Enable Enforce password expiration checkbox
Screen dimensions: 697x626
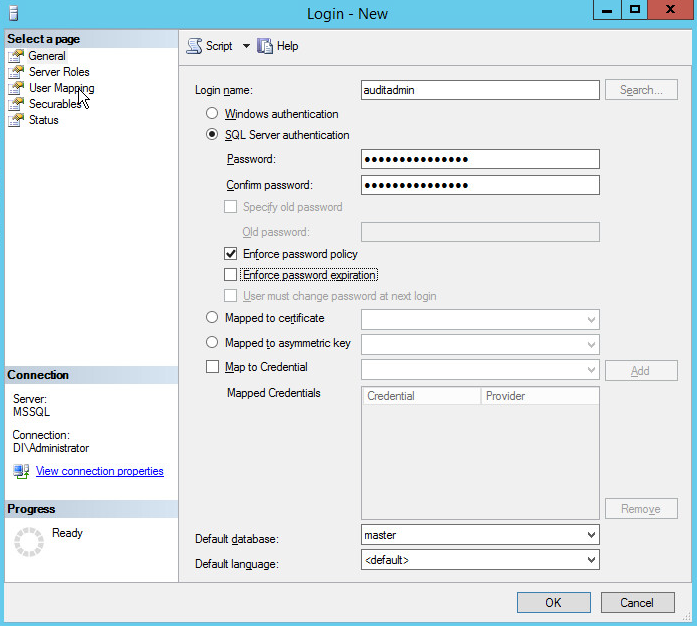[231, 275]
